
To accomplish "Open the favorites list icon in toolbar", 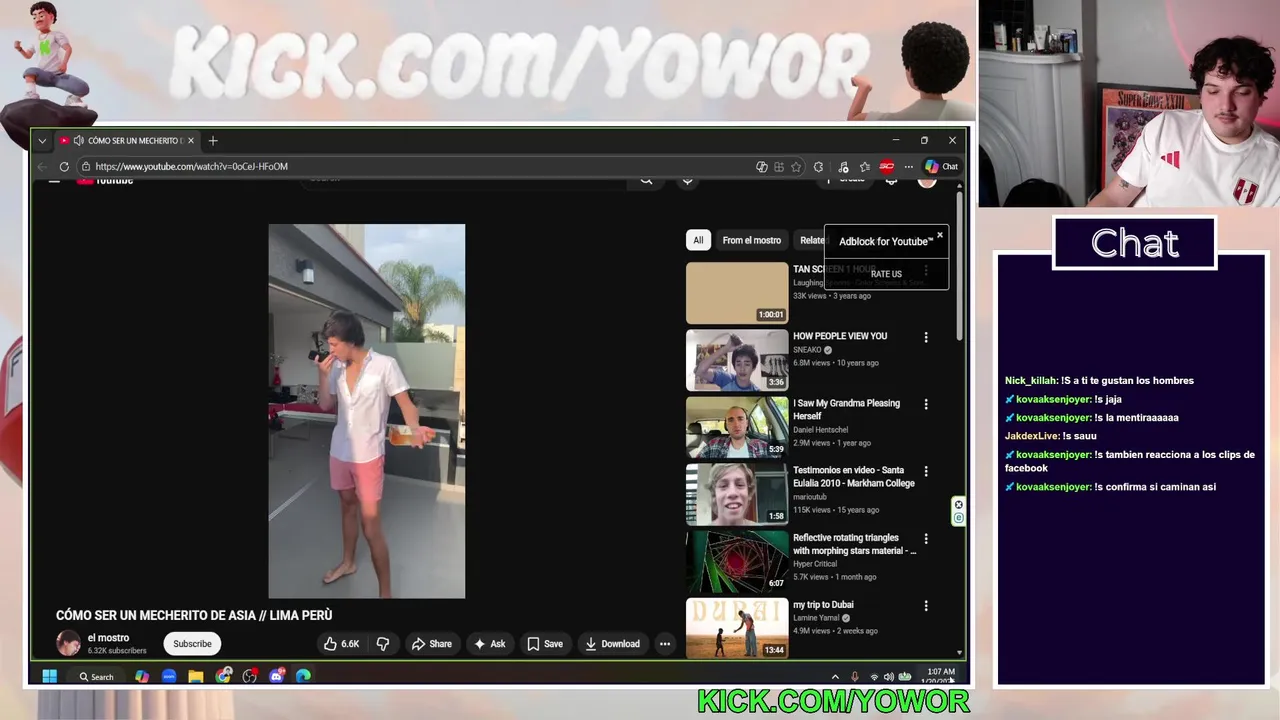I will coord(865,167).
